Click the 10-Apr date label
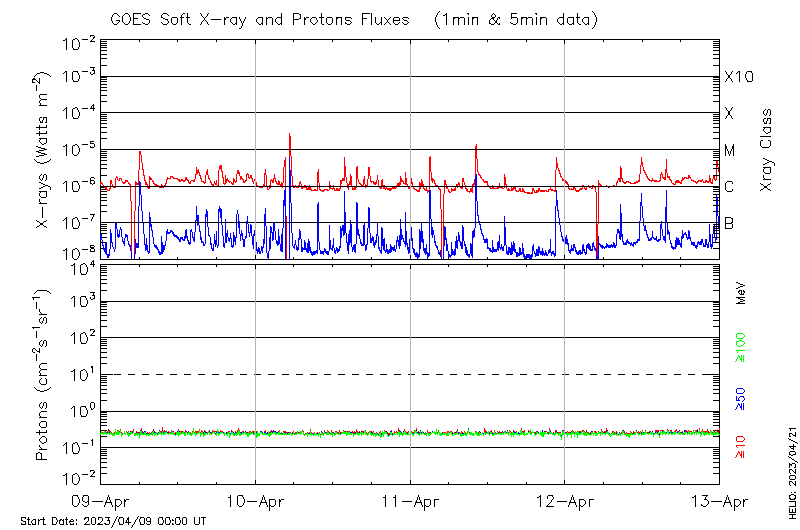The image size is (800, 530). (x=255, y=501)
